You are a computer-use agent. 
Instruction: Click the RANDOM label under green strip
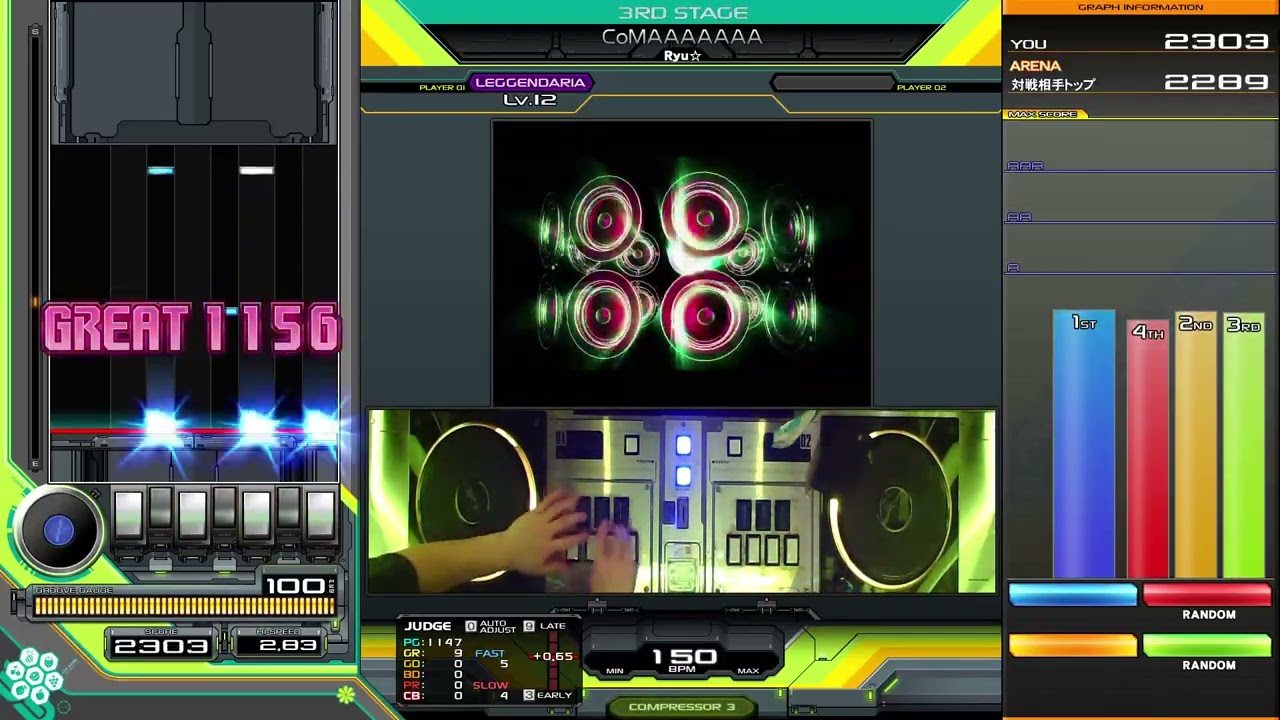1209,666
